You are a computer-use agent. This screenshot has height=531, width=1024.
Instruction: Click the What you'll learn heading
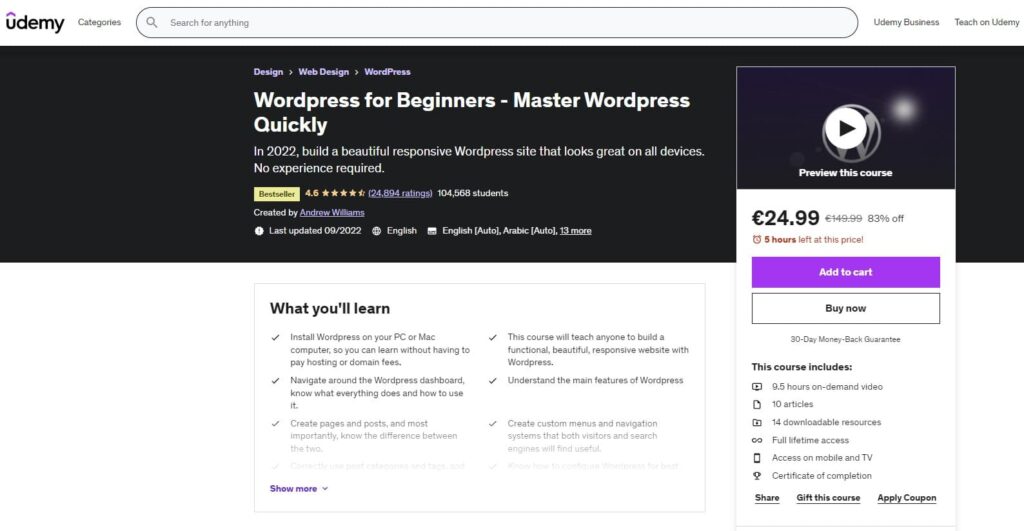330,308
